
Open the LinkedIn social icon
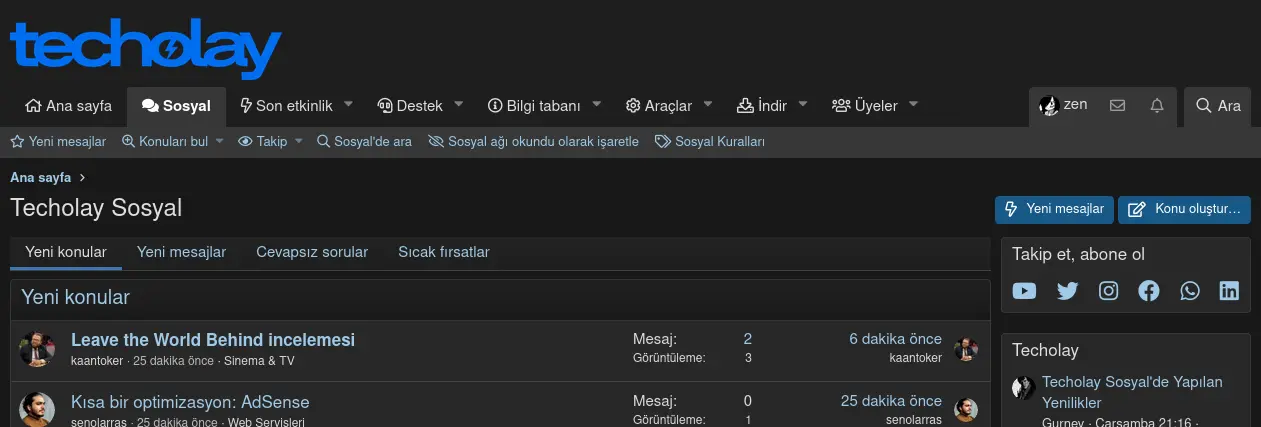pyautogui.click(x=1229, y=291)
